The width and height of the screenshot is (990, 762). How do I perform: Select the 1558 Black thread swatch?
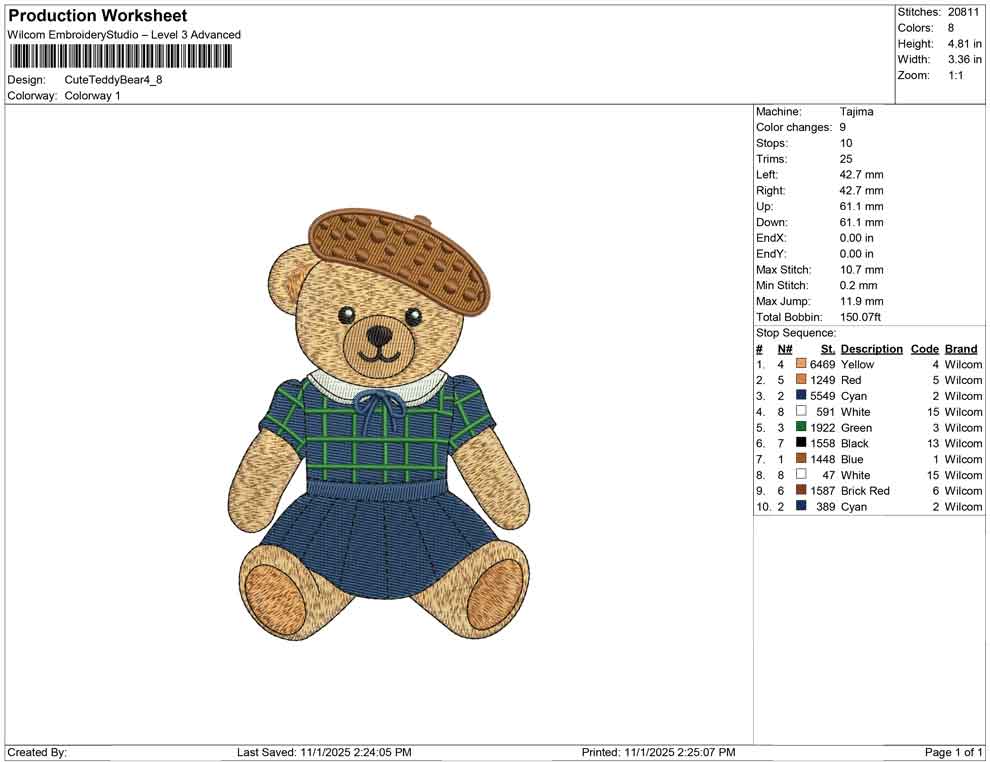click(x=800, y=443)
